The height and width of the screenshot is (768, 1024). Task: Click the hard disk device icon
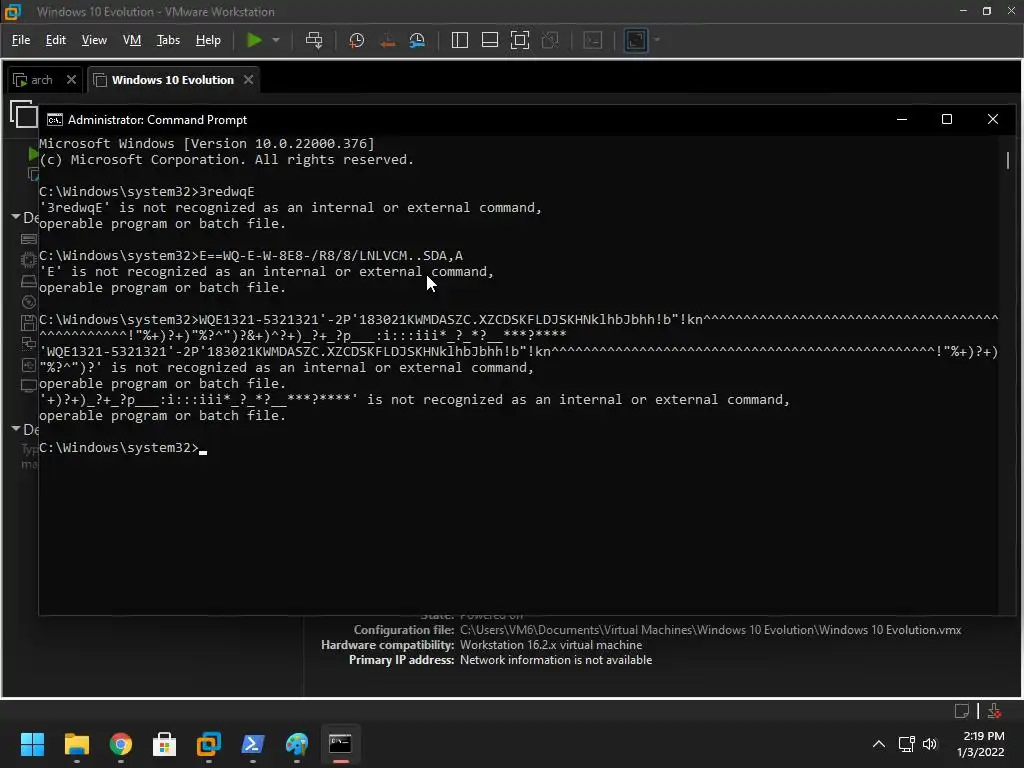pos(29,281)
